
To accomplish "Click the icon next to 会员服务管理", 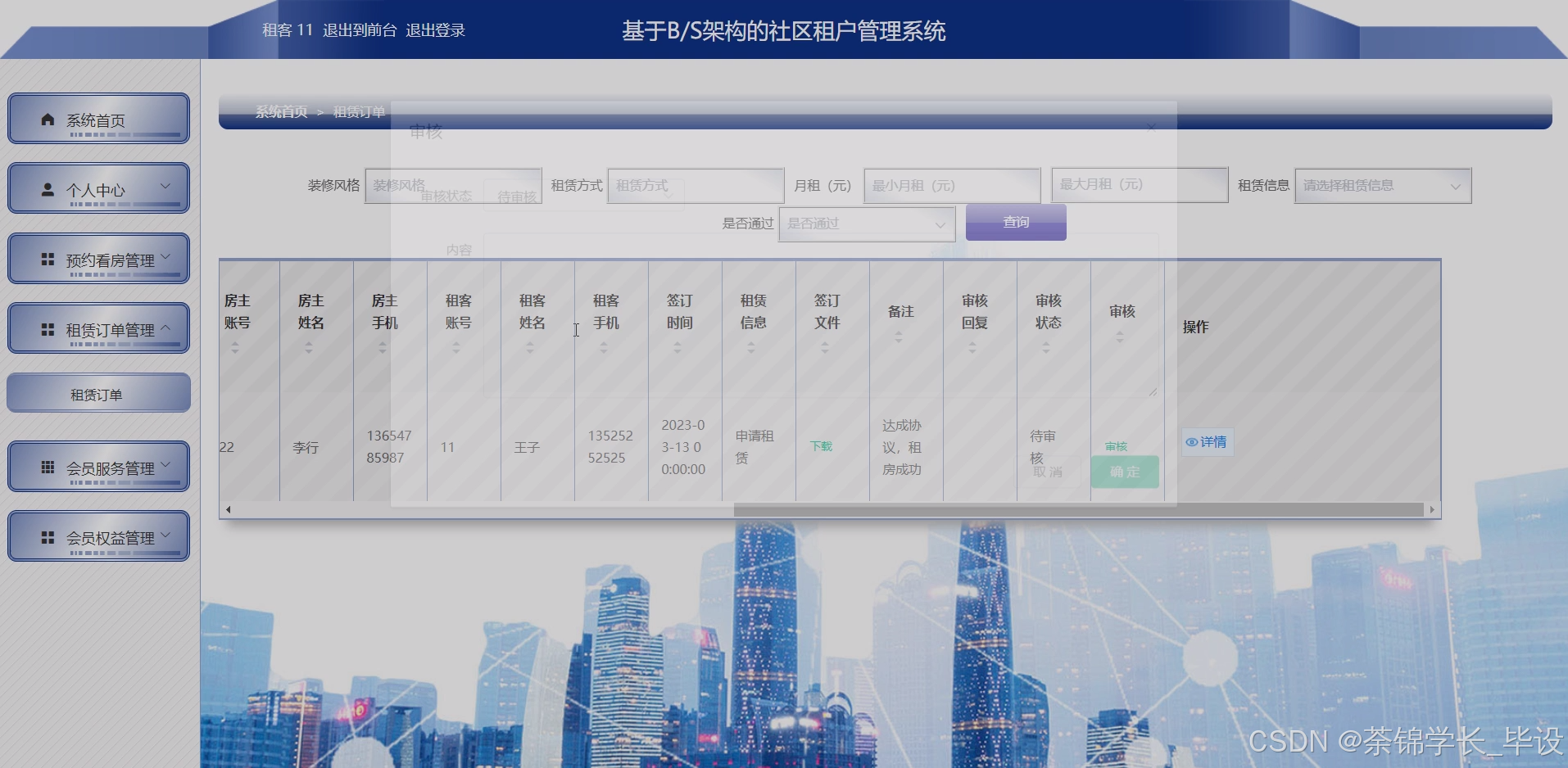I will click(x=47, y=466).
